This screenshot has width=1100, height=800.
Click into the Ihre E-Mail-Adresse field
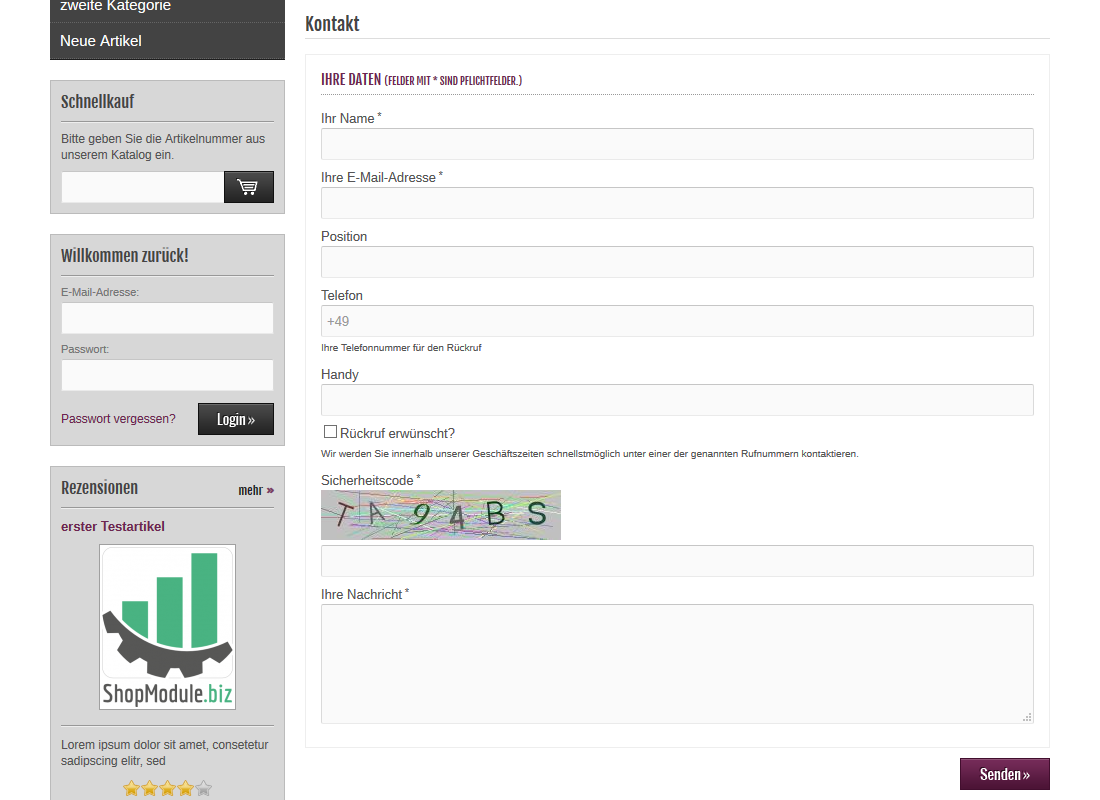(x=676, y=203)
